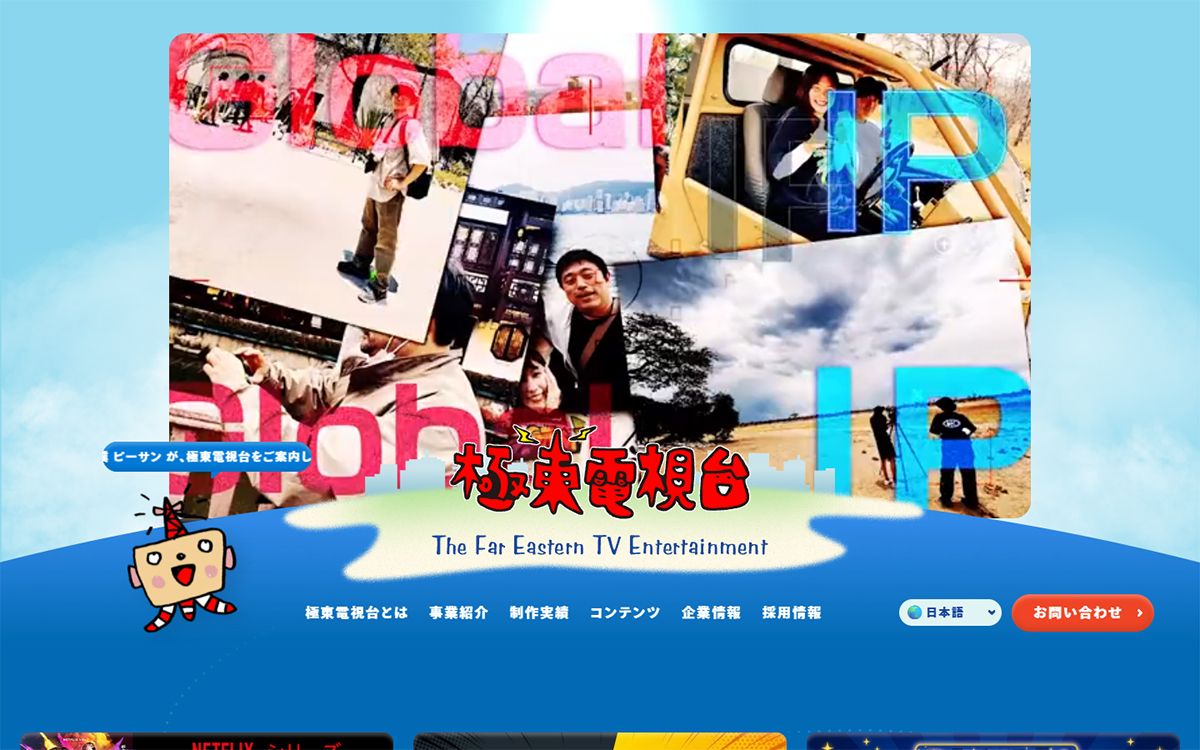This screenshot has width=1200, height=750.
Task: Click "The Far Eastern TV Entertainment" tagline
Action: point(600,546)
